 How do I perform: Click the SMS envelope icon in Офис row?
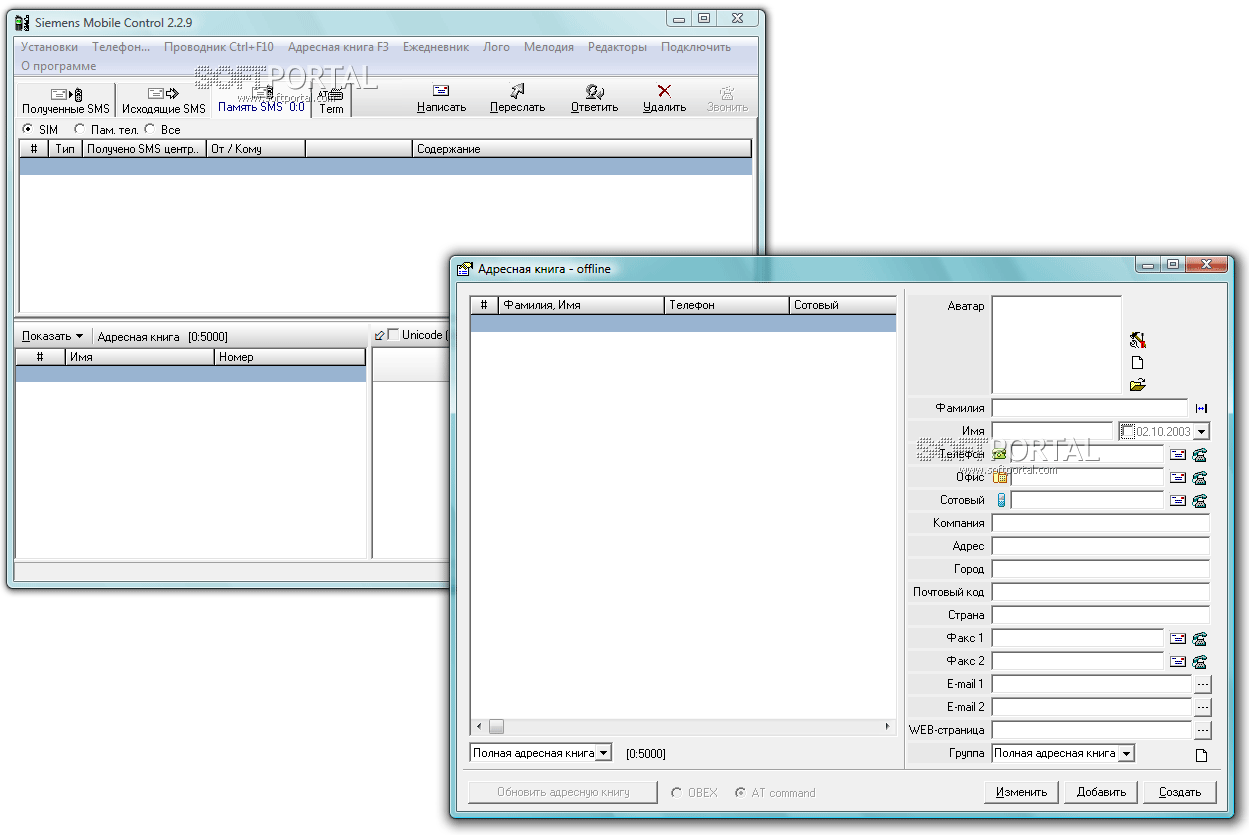coord(1178,478)
